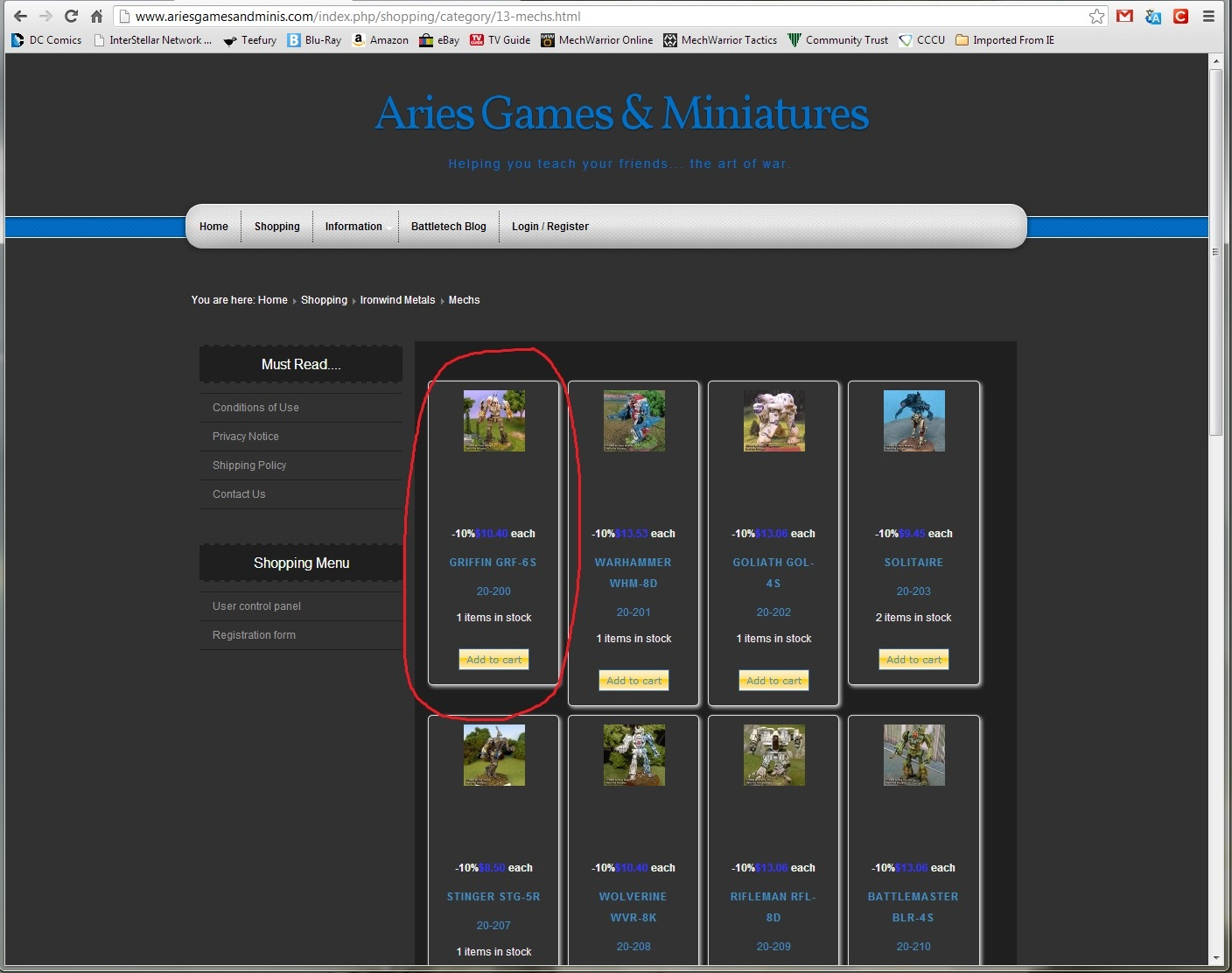
Task: Open the Chrome menu hamburger icon
Action: pos(1208,16)
